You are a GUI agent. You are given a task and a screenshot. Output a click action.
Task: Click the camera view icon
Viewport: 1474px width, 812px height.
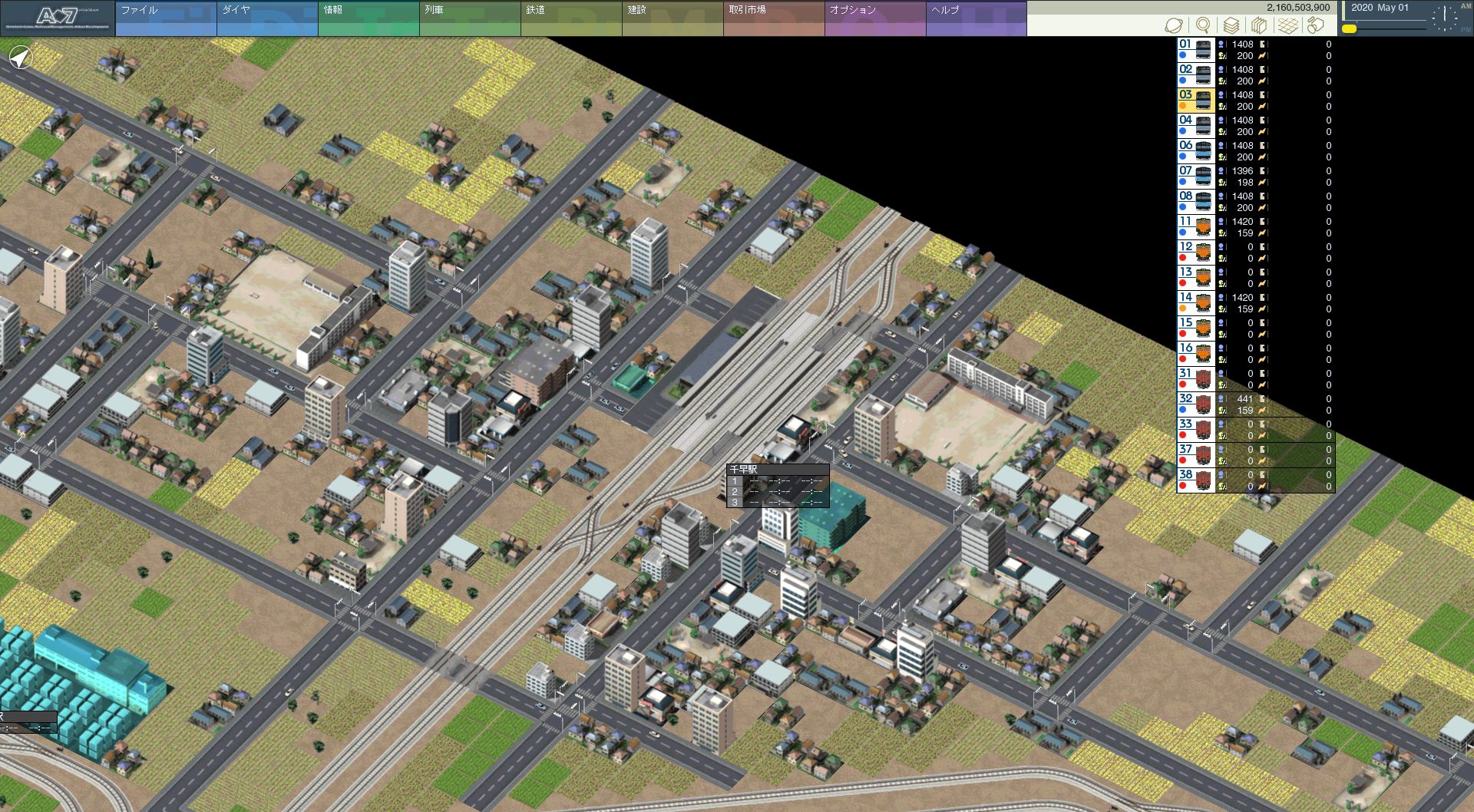(x=1316, y=25)
